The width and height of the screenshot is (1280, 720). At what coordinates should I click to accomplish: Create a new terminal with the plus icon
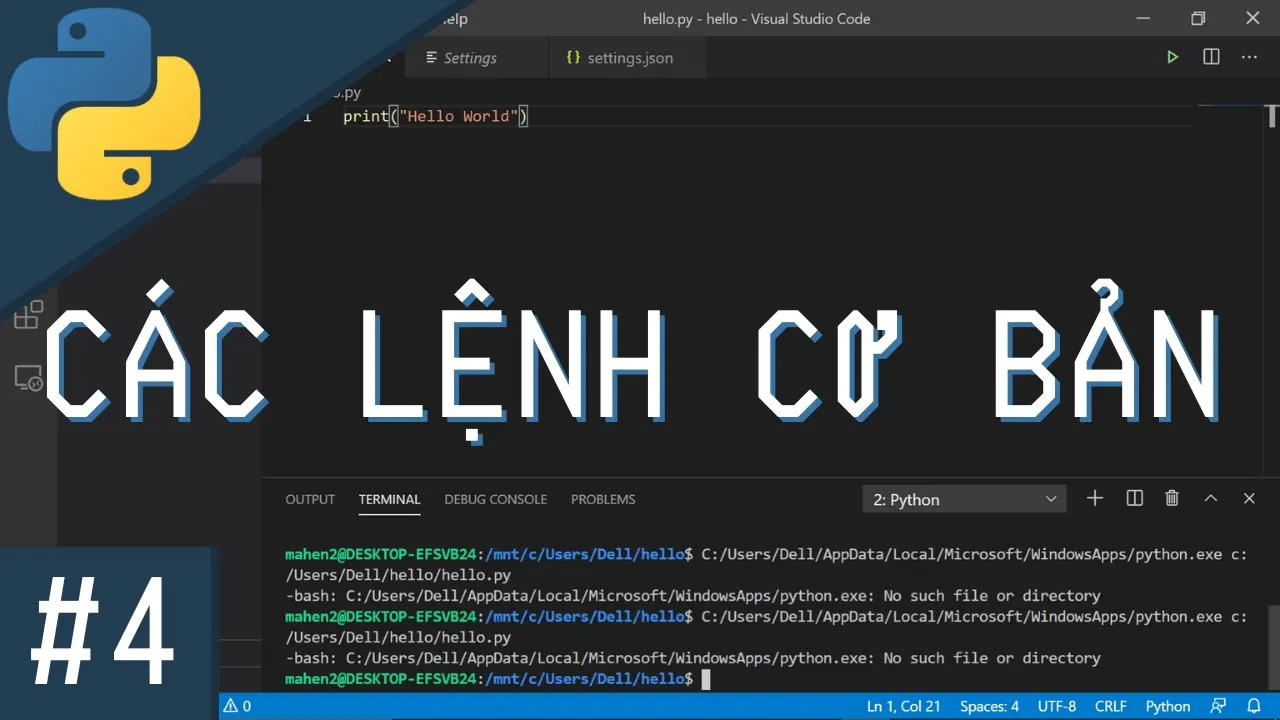(x=1095, y=498)
